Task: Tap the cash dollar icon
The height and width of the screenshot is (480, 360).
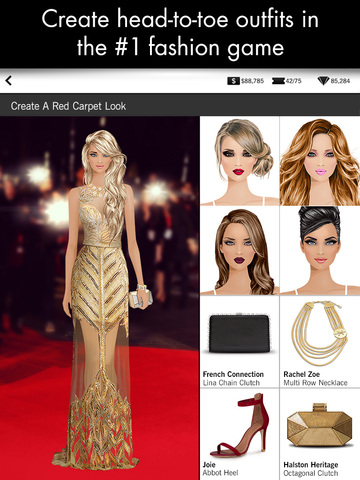Action: pos(233,81)
